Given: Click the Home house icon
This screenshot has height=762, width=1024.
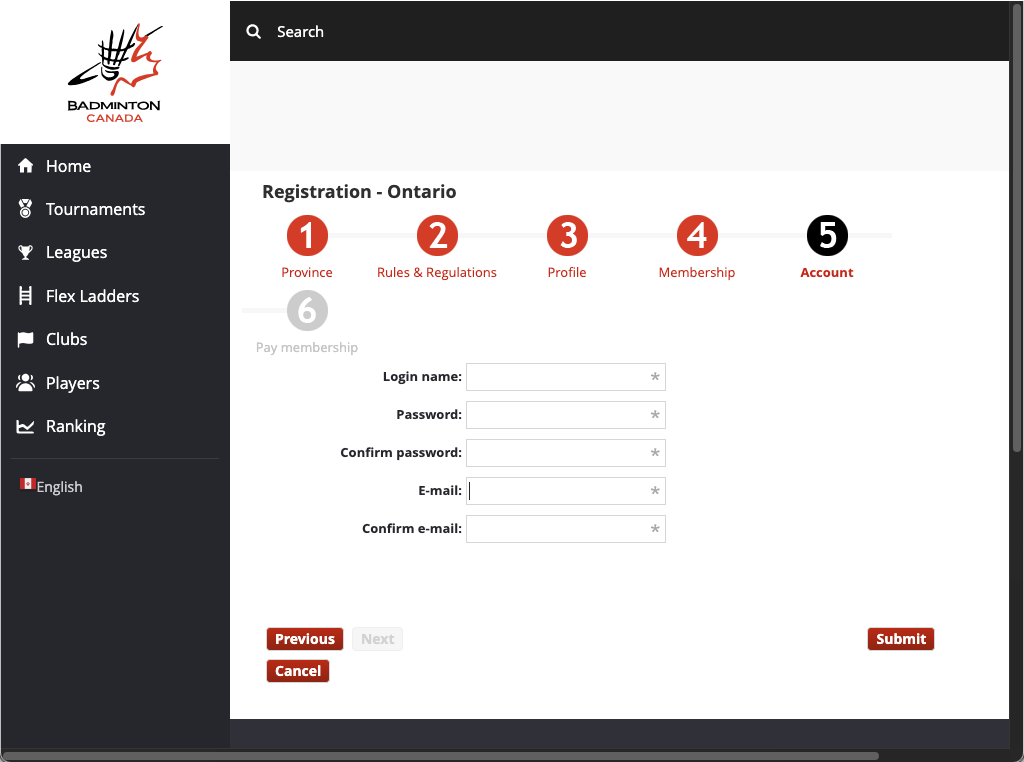Looking at the screenshot, I should (25, 166).
